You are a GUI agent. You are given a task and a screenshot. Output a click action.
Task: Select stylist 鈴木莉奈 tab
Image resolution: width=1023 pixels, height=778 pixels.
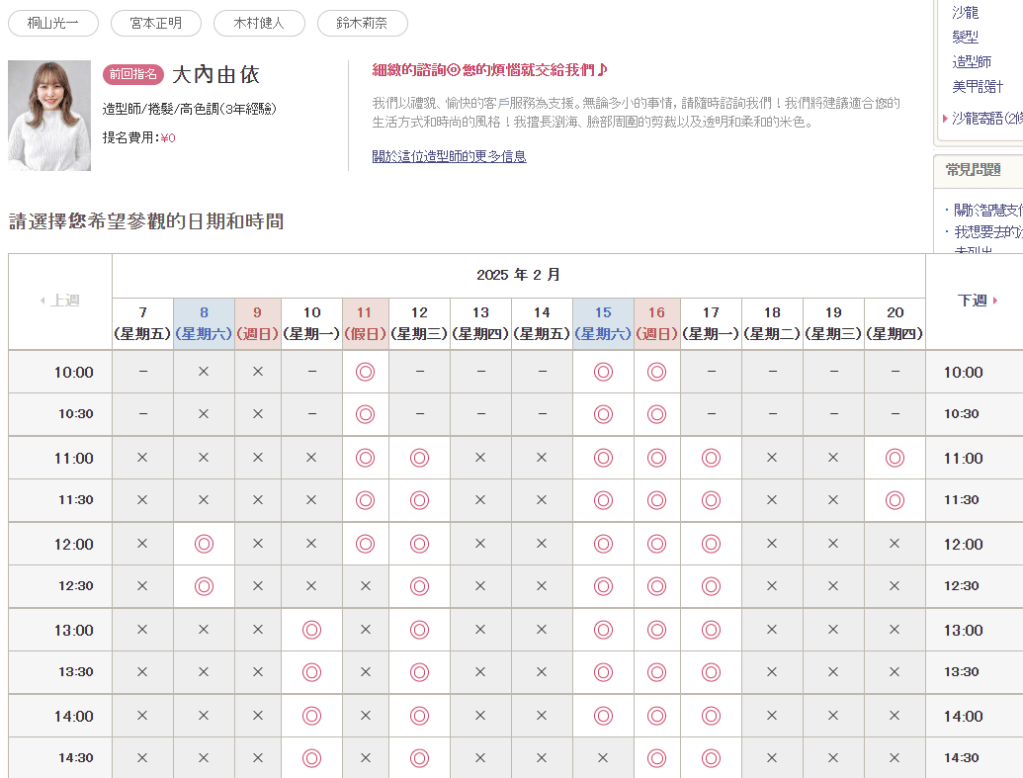(362, 23)
